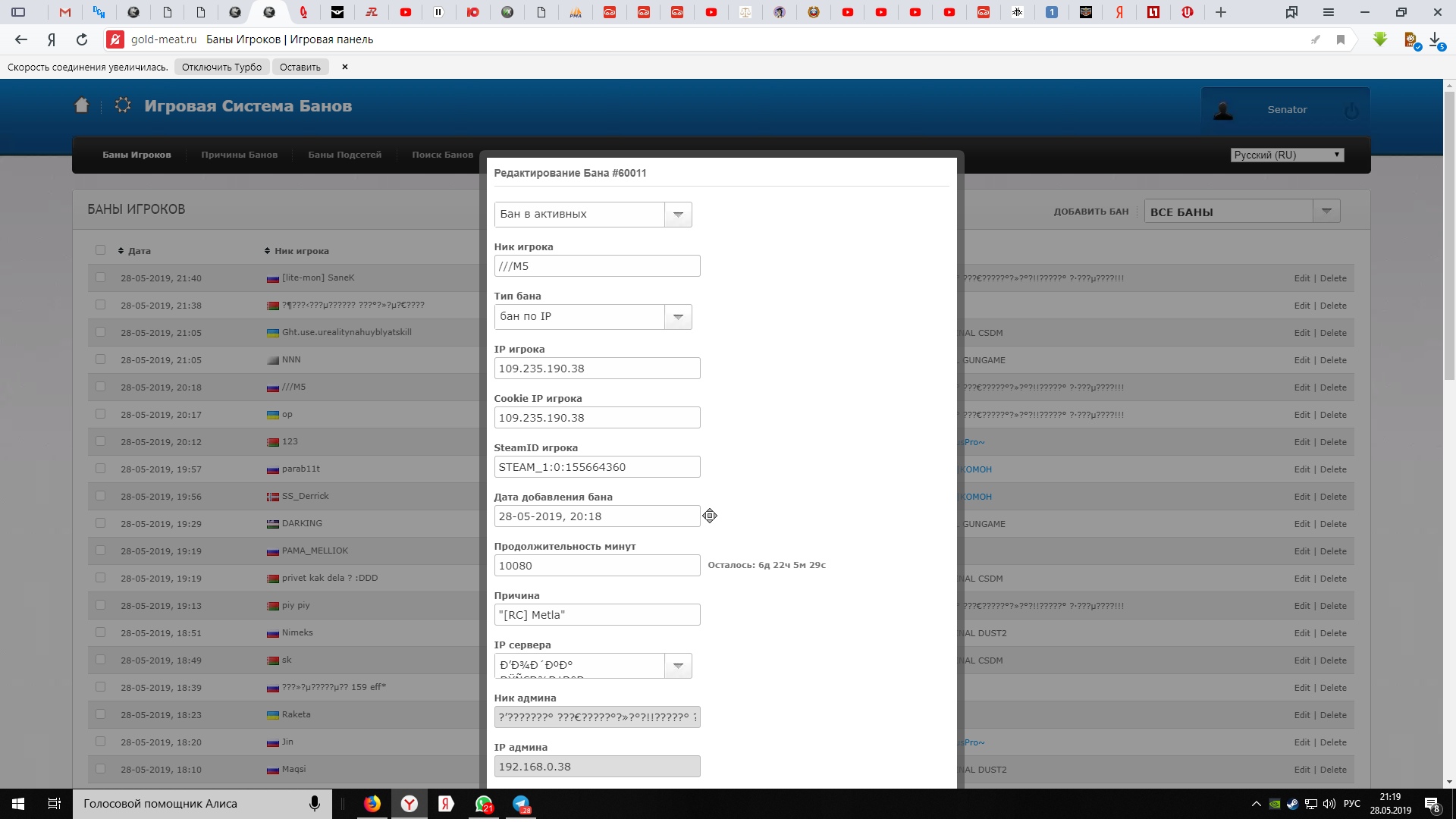Click the power logout icon next to Senator
Screen dimensions: 1456x822
tap(1351, 111)
